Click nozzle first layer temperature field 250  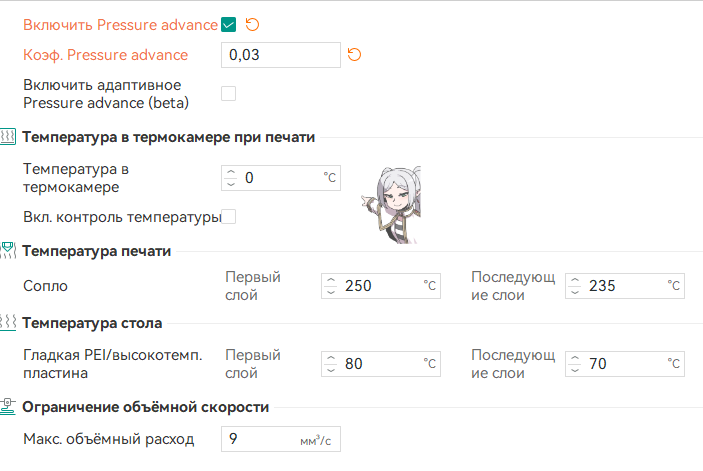click(x=381, y=286)
